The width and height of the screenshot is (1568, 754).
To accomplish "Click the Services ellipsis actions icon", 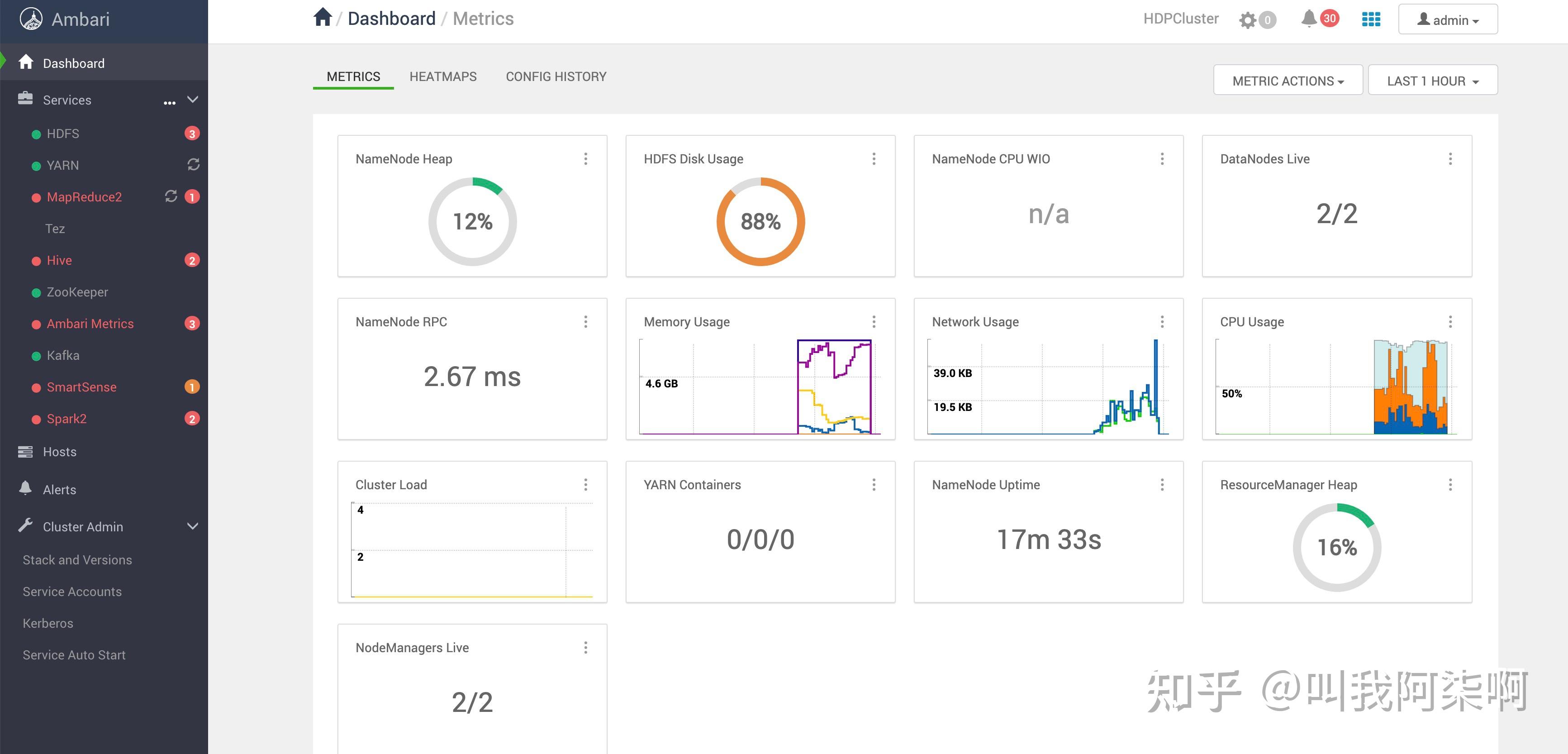I will pyautogui.click(x=169, y=102).
